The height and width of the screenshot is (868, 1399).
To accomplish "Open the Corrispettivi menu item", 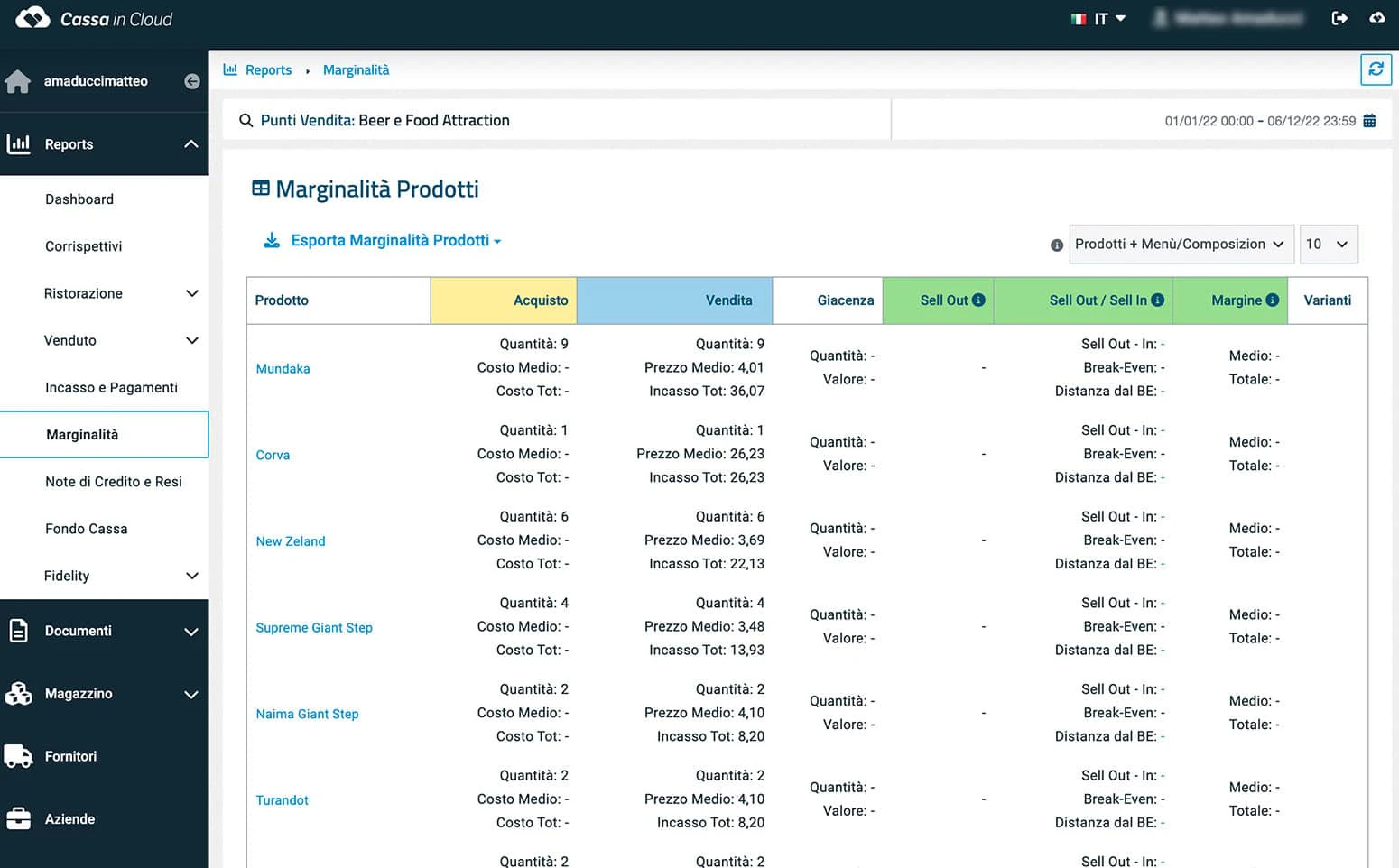I will pyautogui.click(x=83, y=246).
